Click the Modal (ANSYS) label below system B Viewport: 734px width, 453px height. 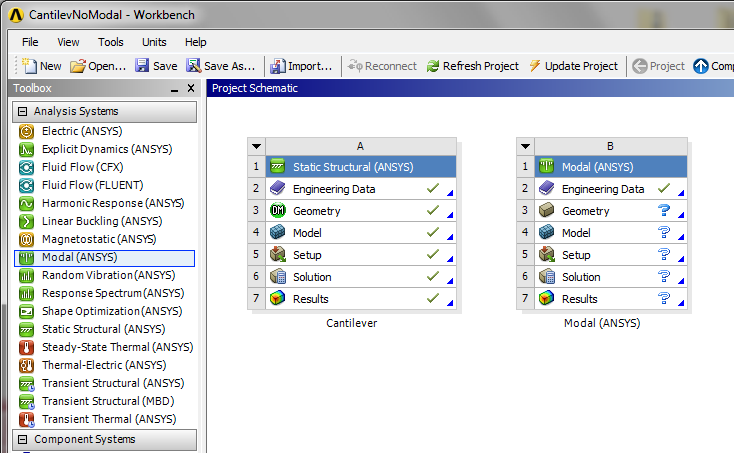[602, 323]
